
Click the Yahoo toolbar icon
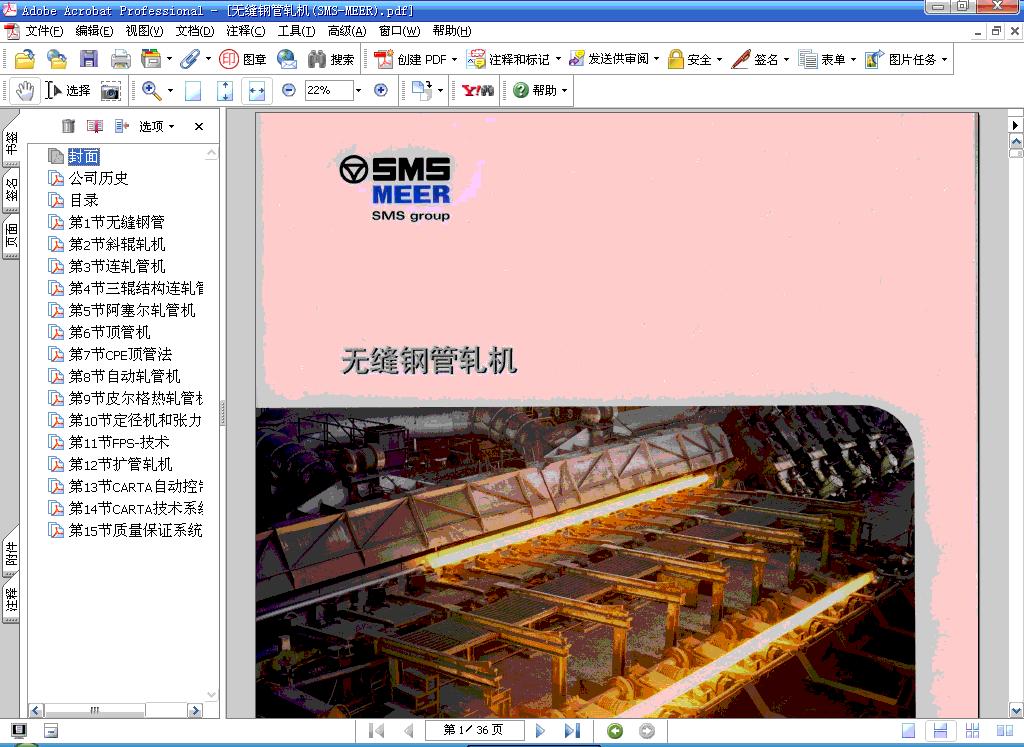pyautogui.click(x=477, y=91)
